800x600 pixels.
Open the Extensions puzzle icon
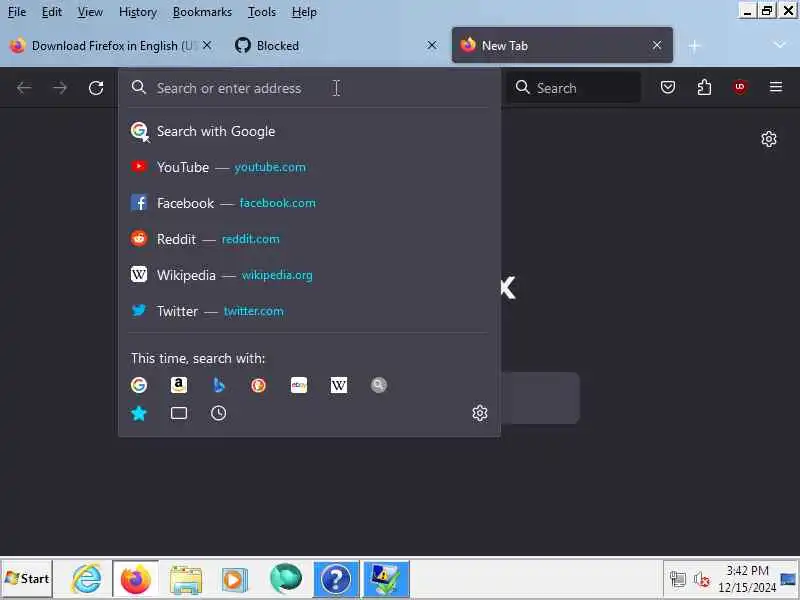coord(704,88)
